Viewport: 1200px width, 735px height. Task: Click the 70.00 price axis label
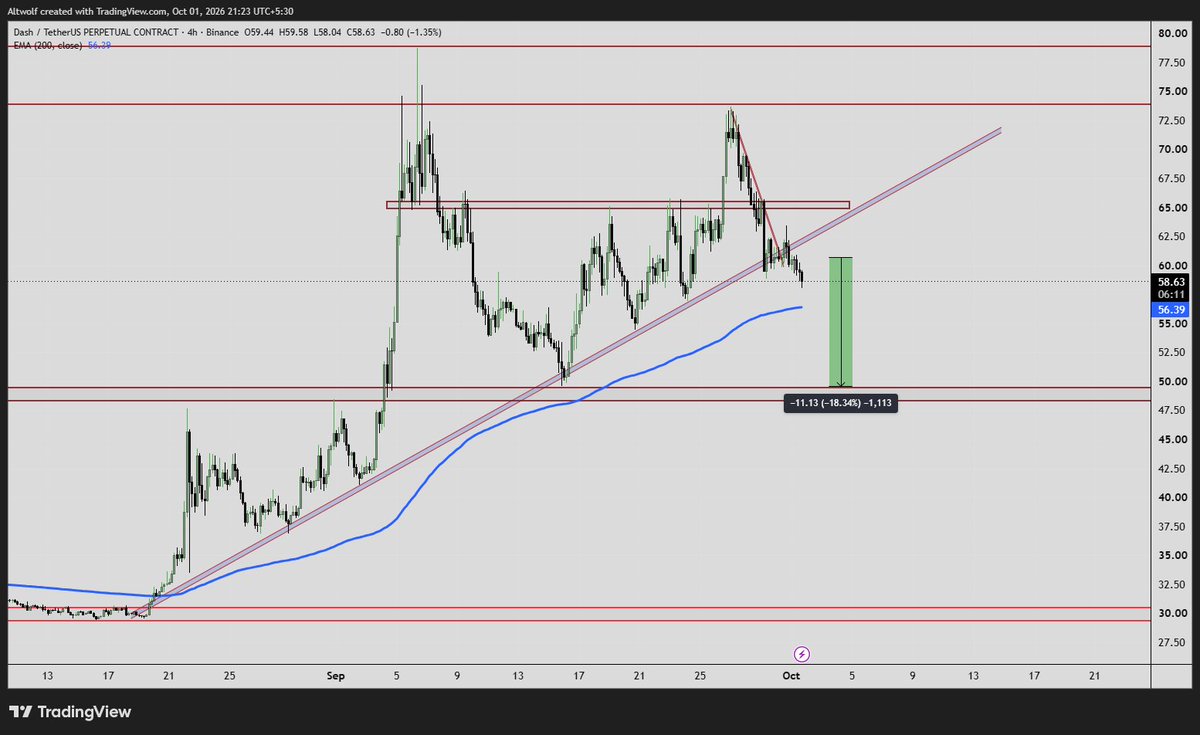(1173, 149)
